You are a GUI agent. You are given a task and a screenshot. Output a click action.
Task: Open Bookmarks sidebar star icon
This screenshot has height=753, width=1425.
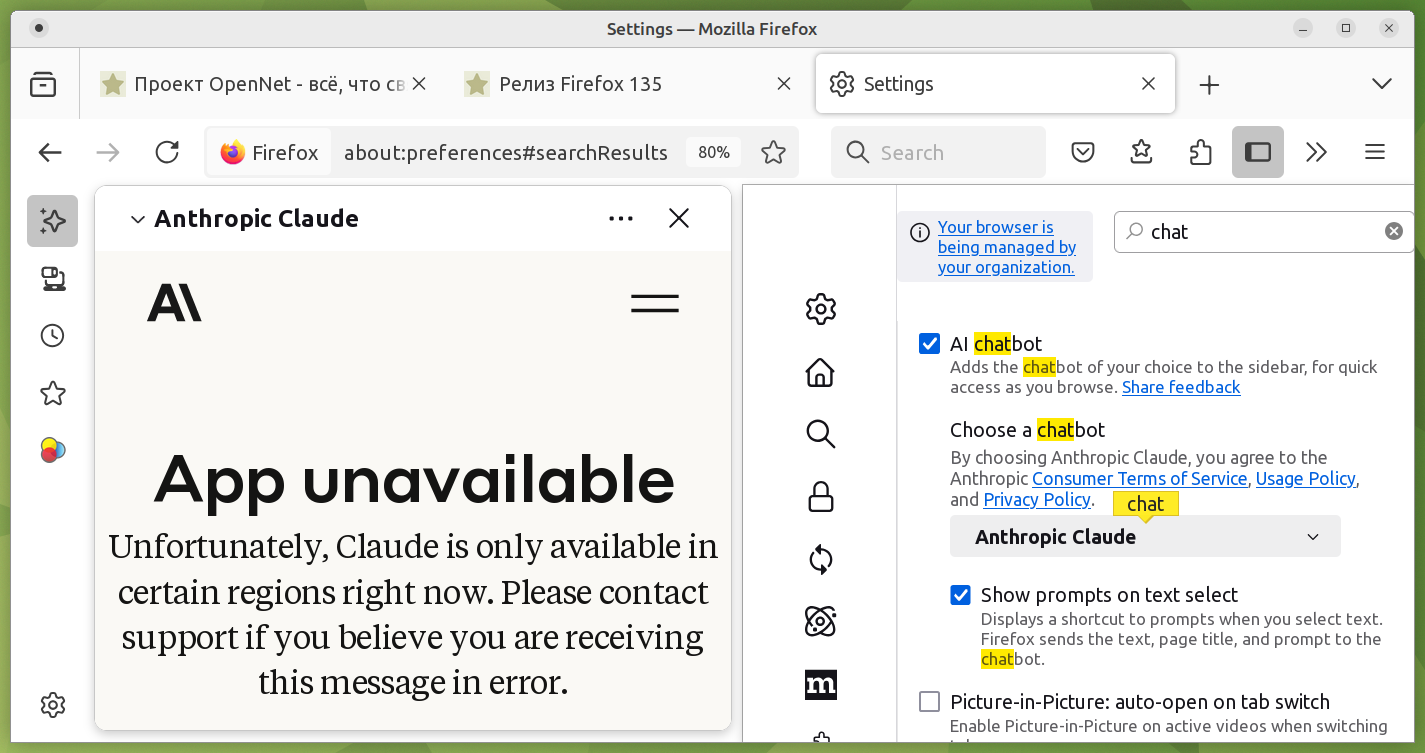[52, 394]
